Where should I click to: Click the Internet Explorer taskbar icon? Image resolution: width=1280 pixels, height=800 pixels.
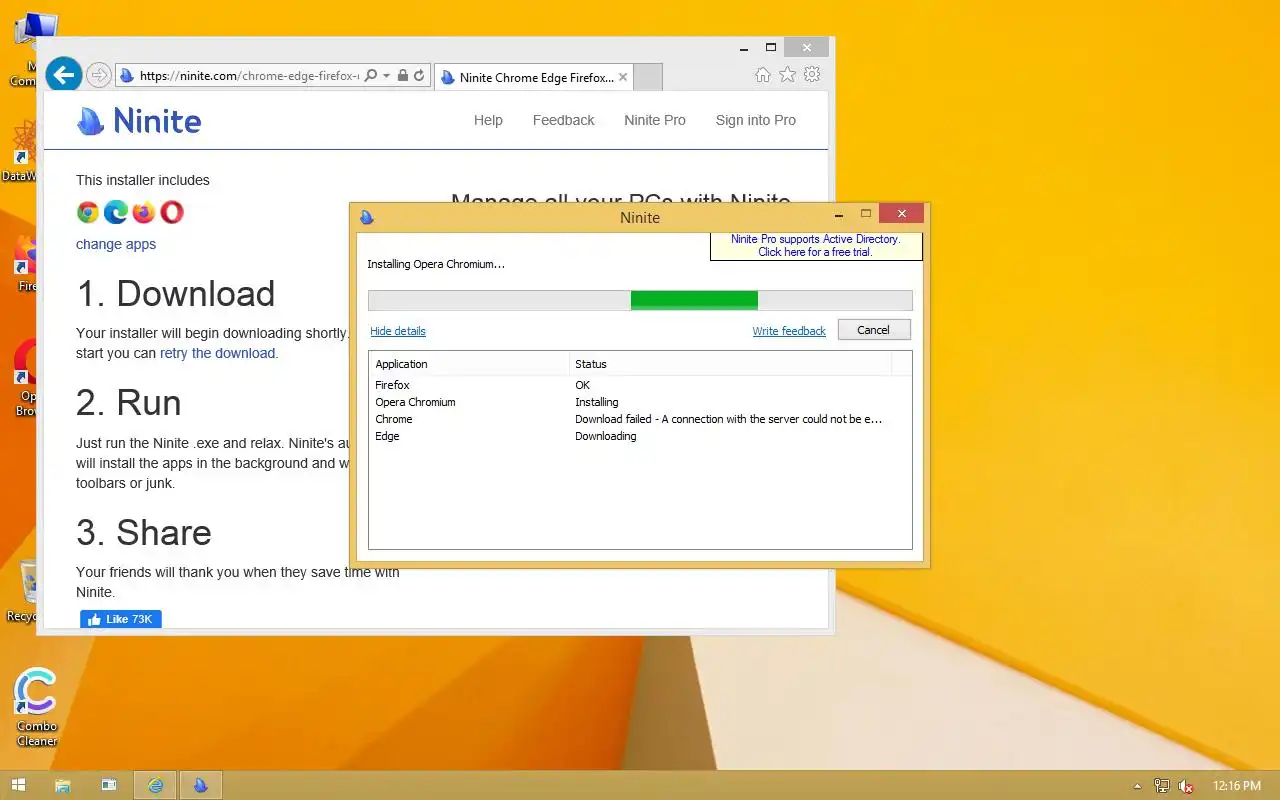click(156, 785)
